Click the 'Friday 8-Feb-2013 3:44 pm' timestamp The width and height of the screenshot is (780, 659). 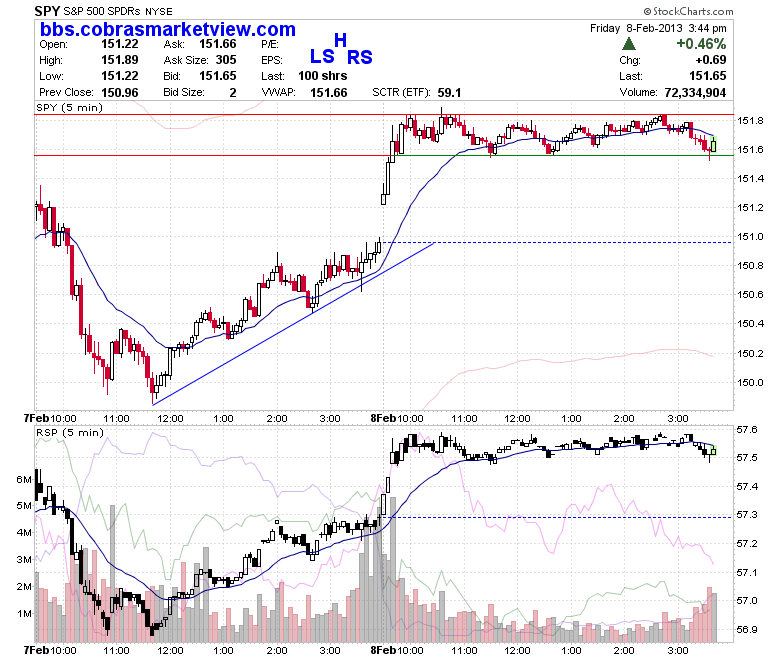tap(658, 28)
